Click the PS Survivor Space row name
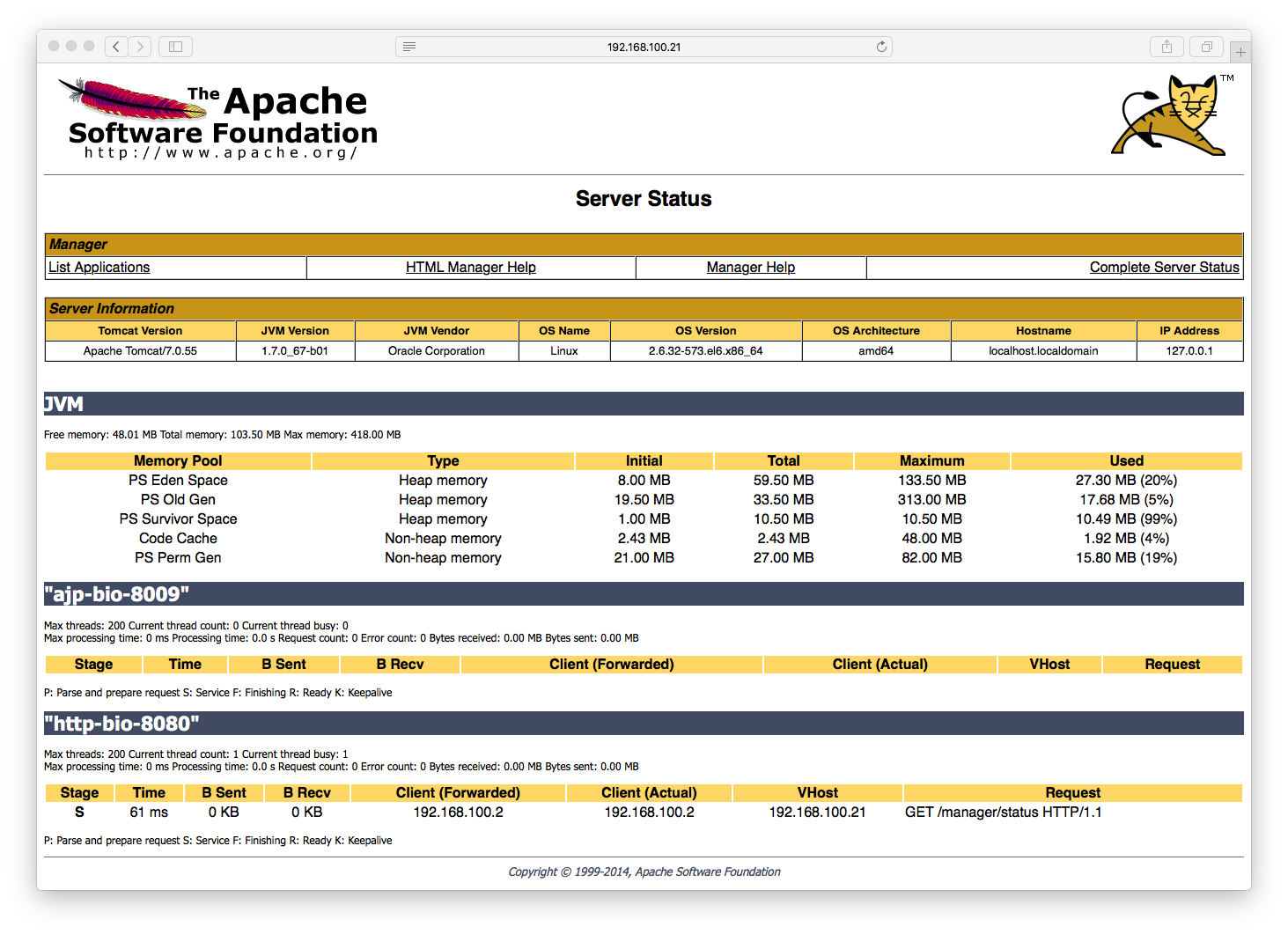 tap(178, 519)
